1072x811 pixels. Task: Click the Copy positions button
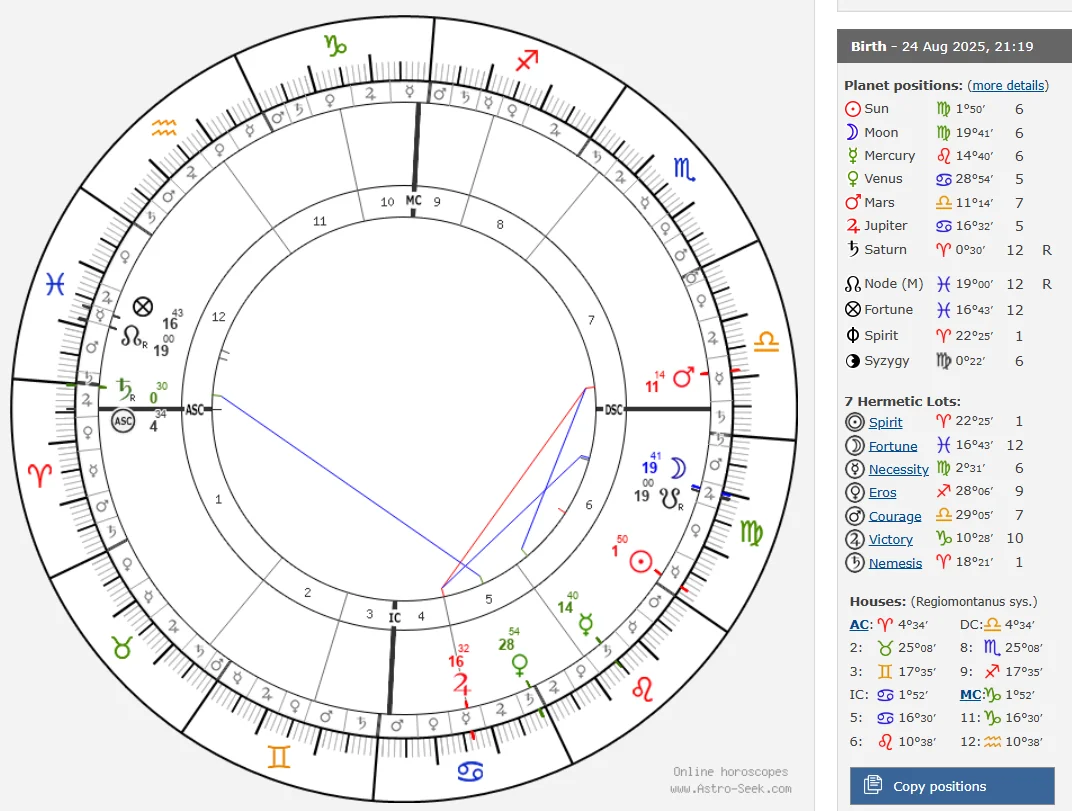click(952, 786)
